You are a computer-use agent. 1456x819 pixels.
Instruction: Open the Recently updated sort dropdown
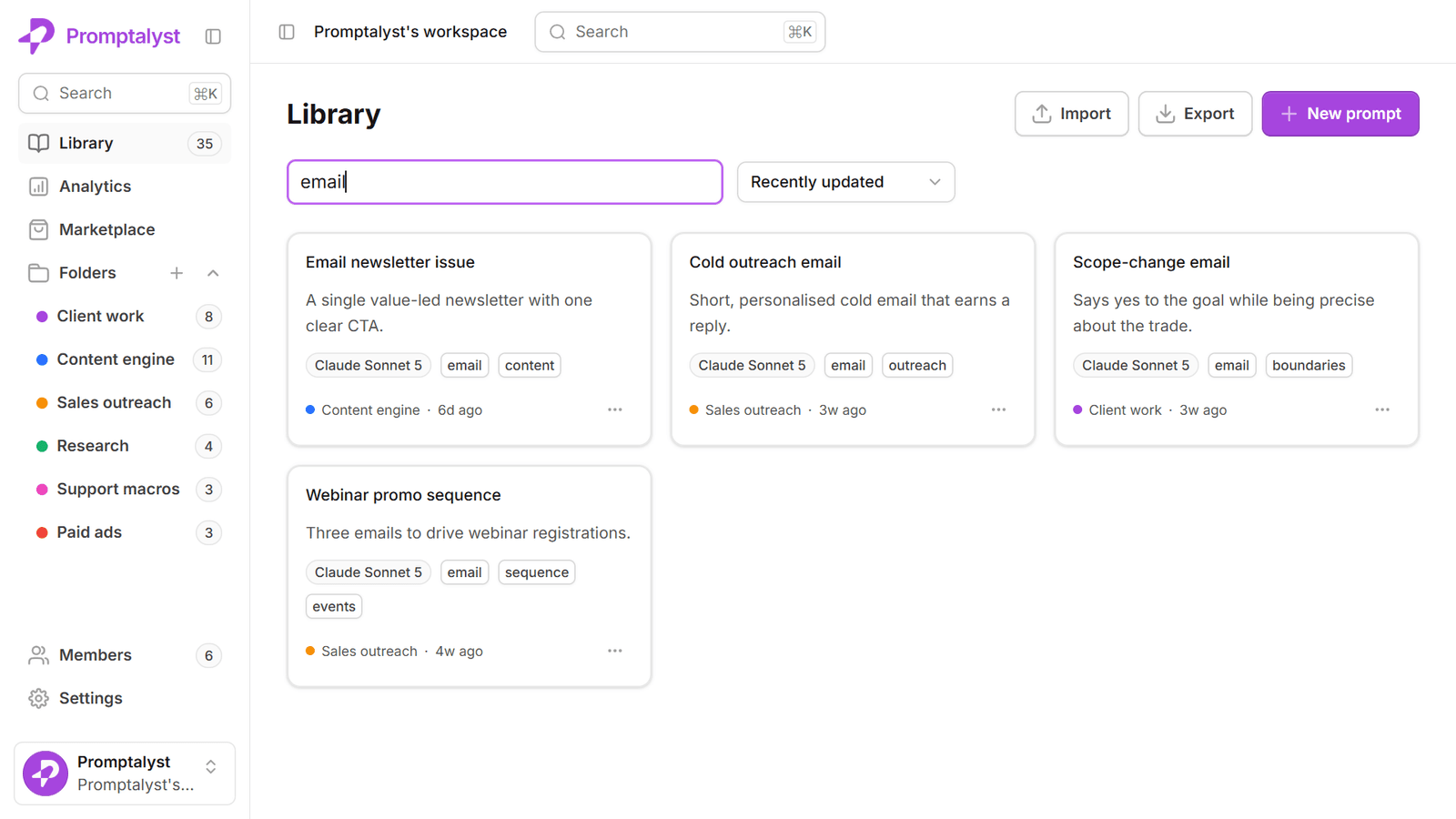tap(845, 182)
